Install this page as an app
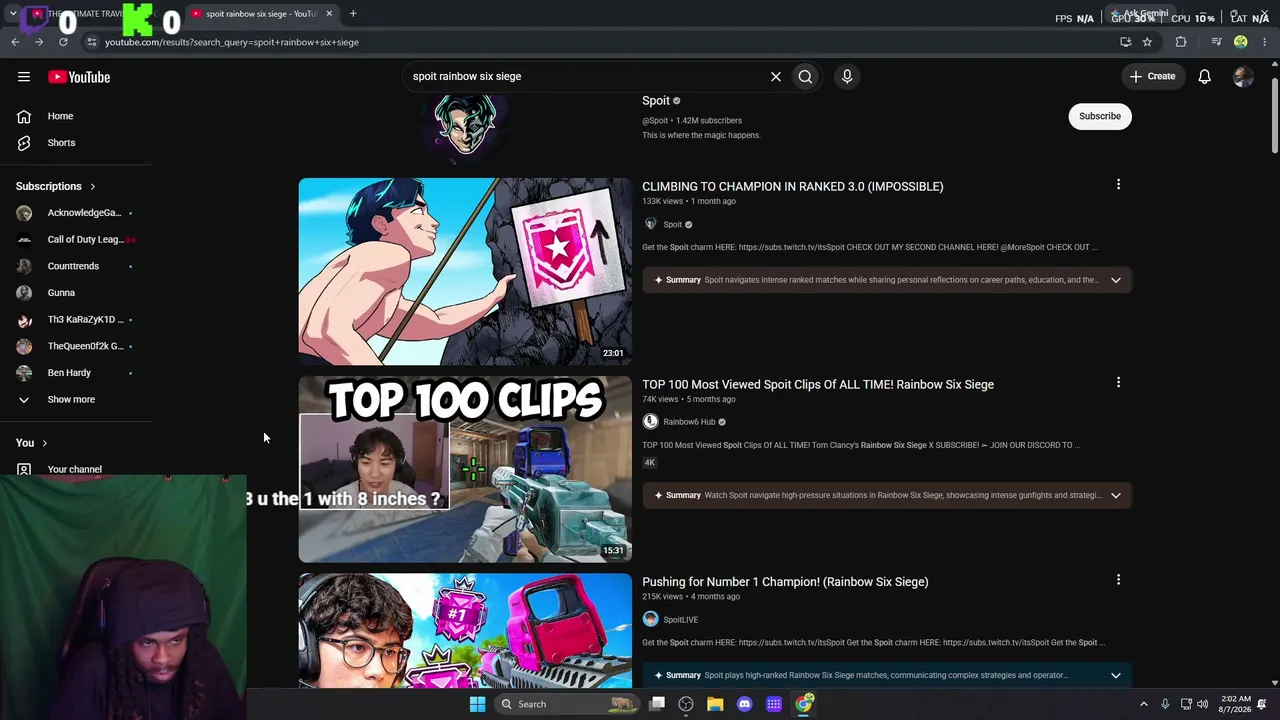1280x720 pixels. [x=1125, y=42]
